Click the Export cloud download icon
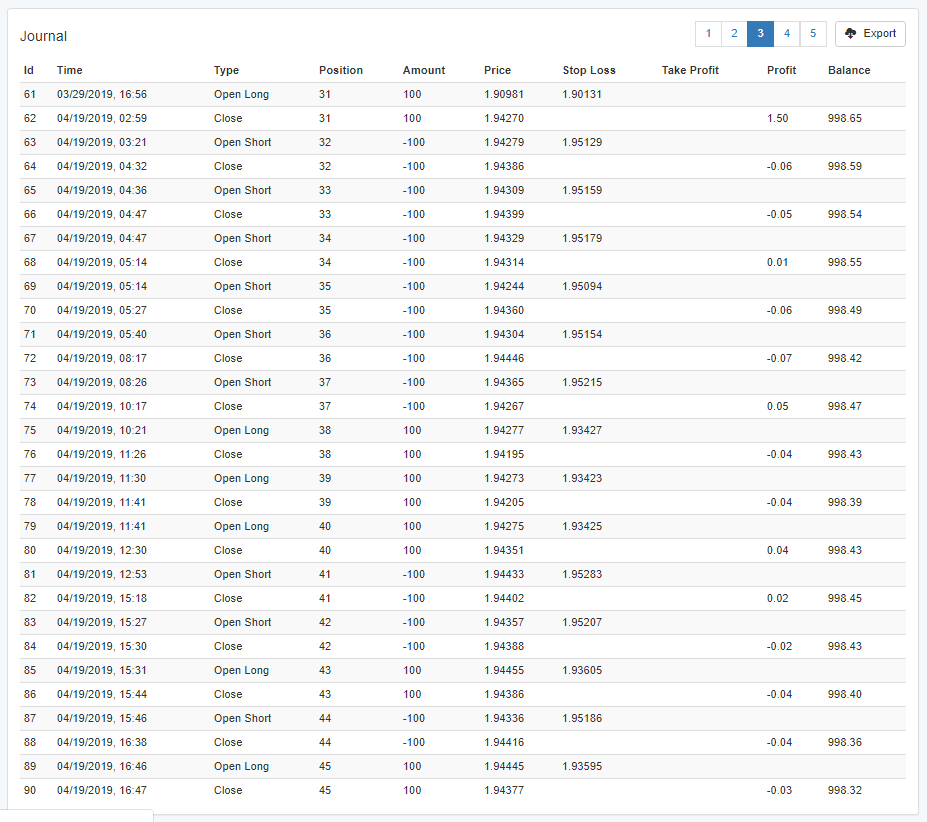The height and width of the screenshot is (822, 927). [850, 34]
